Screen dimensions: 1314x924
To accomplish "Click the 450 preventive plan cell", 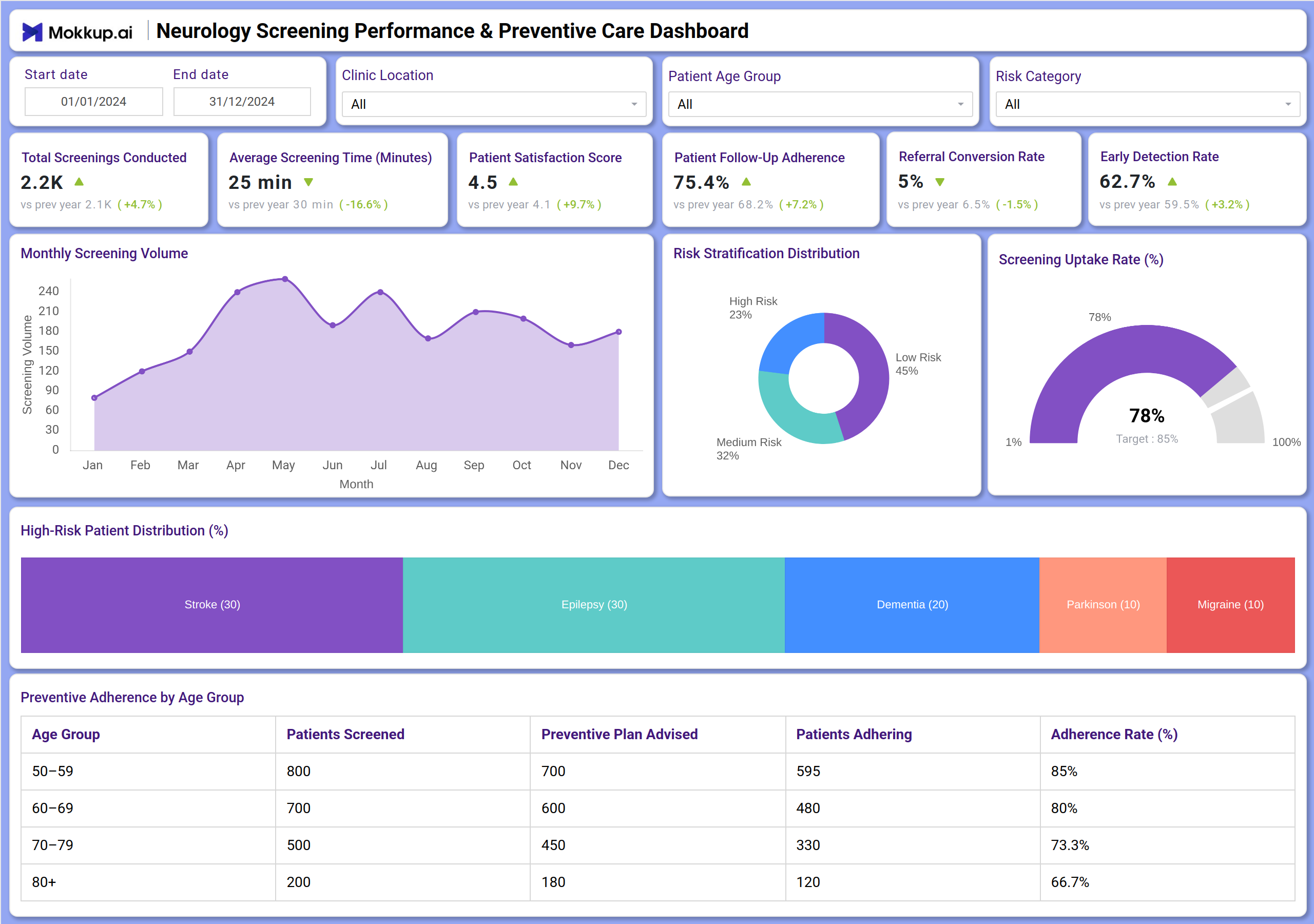I will (x=658, y=845).
